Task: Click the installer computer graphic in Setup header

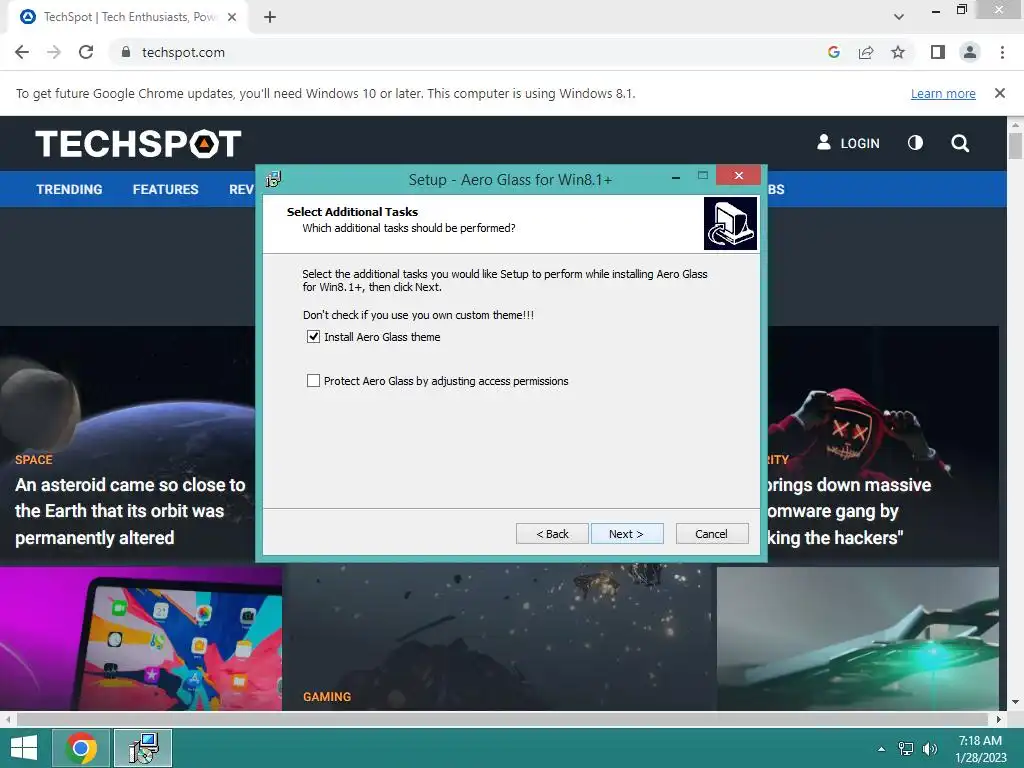Action: [x=730, y=224]
